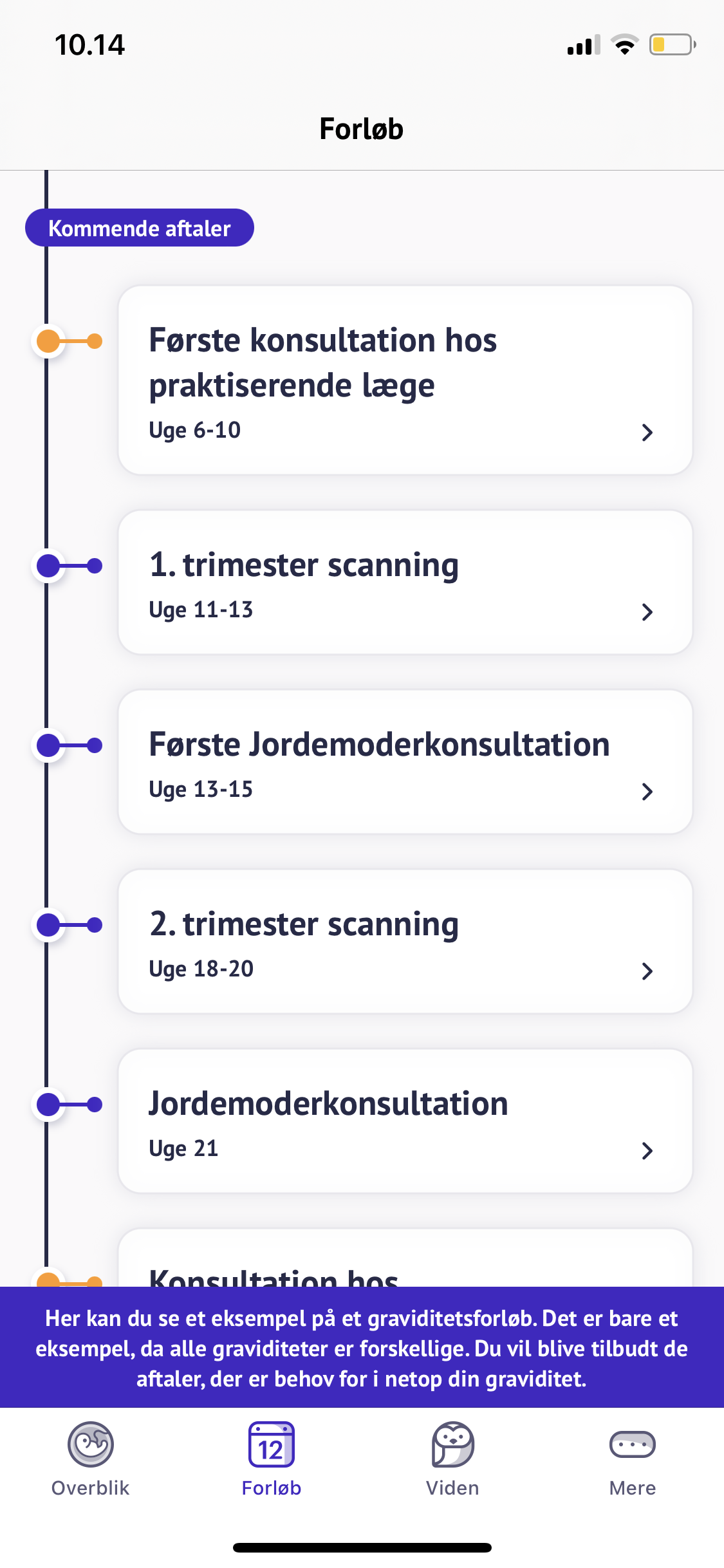Viewport: 724px width, 1568px height.
Task: Expand the Første Jordemoderkonsultation chevron
Action: tap(647, 792)
